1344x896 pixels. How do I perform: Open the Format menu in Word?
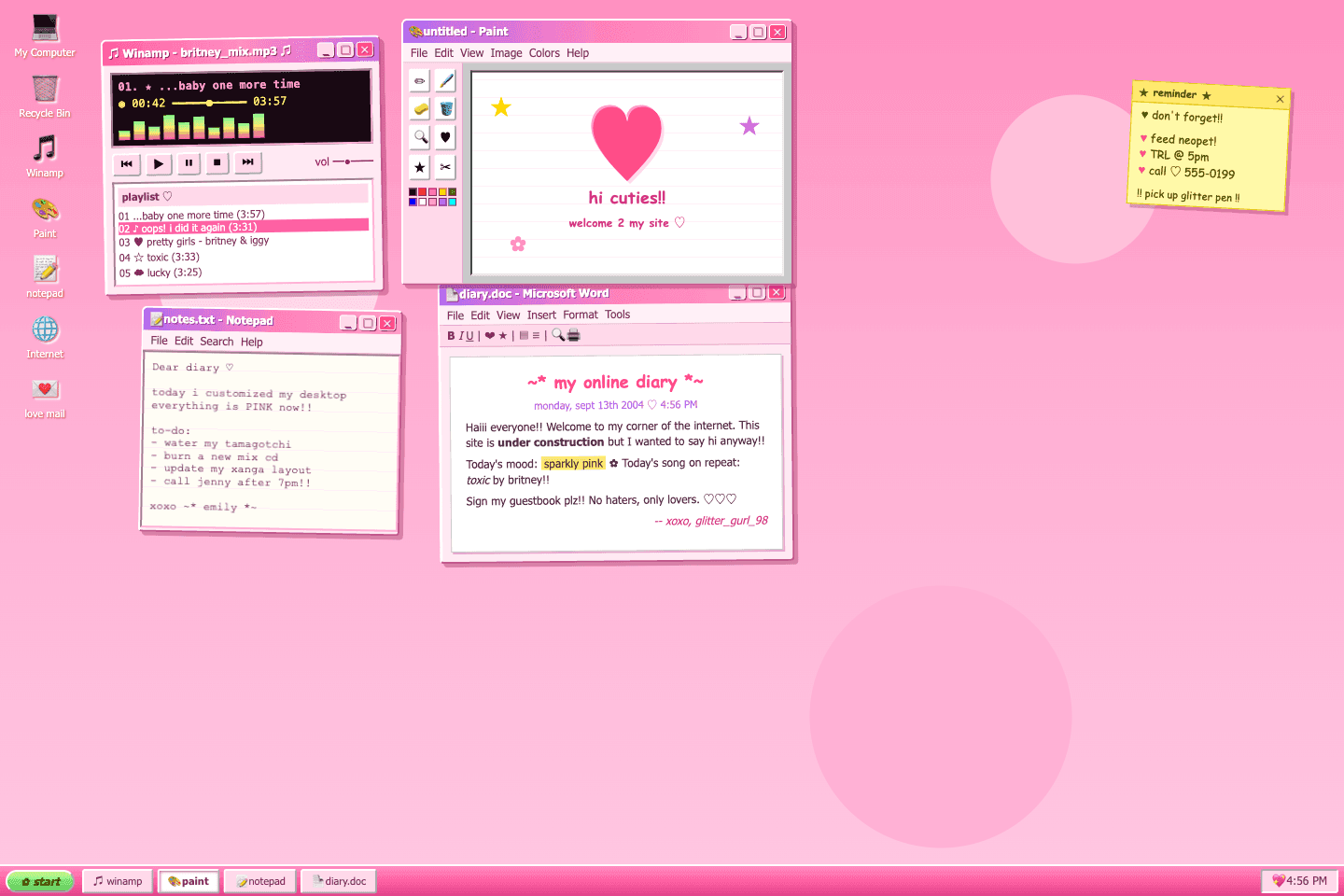click(x=581, y=315)
